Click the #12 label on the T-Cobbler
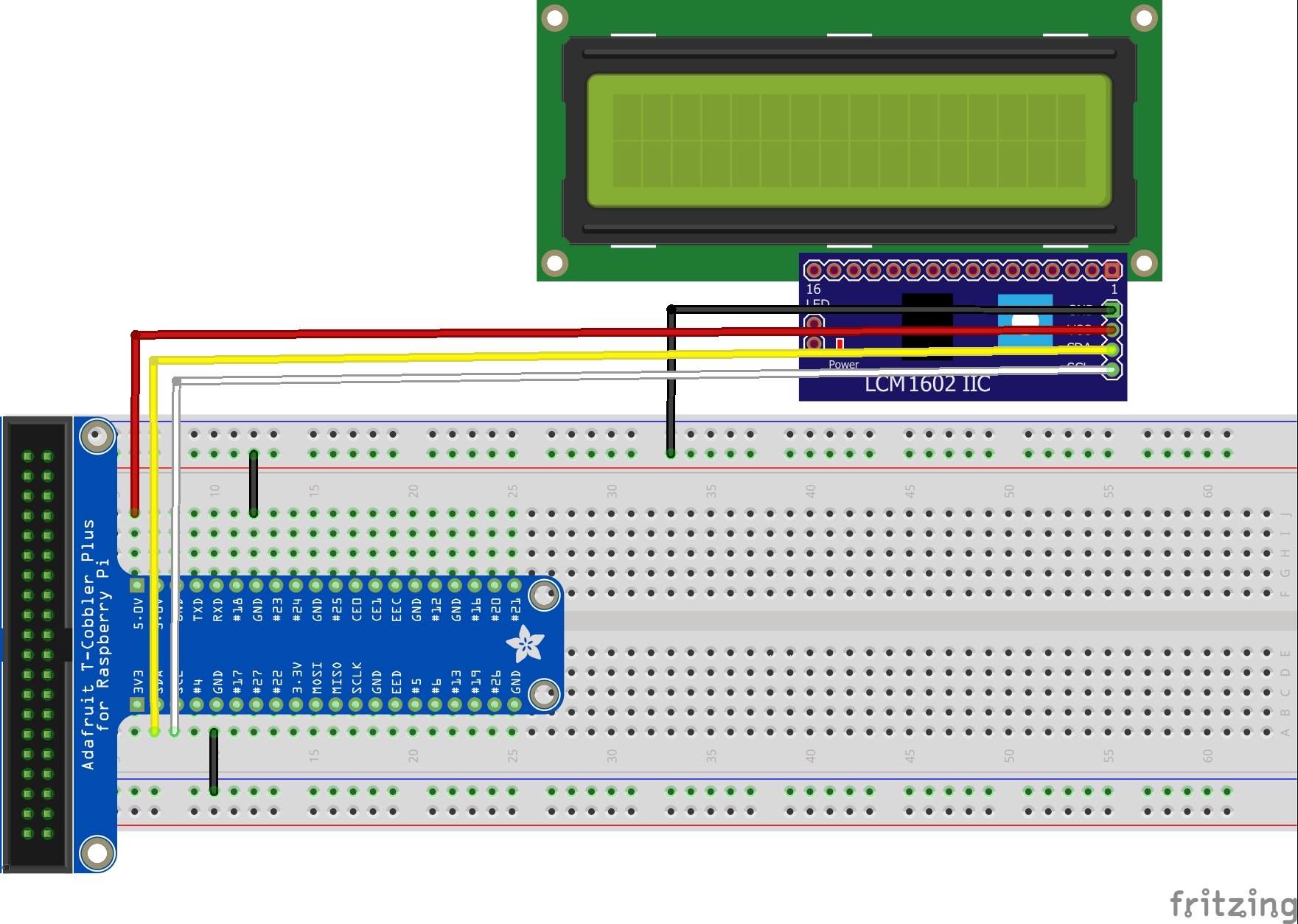Screen dimensions: 1298x924 tap(436, 609)
